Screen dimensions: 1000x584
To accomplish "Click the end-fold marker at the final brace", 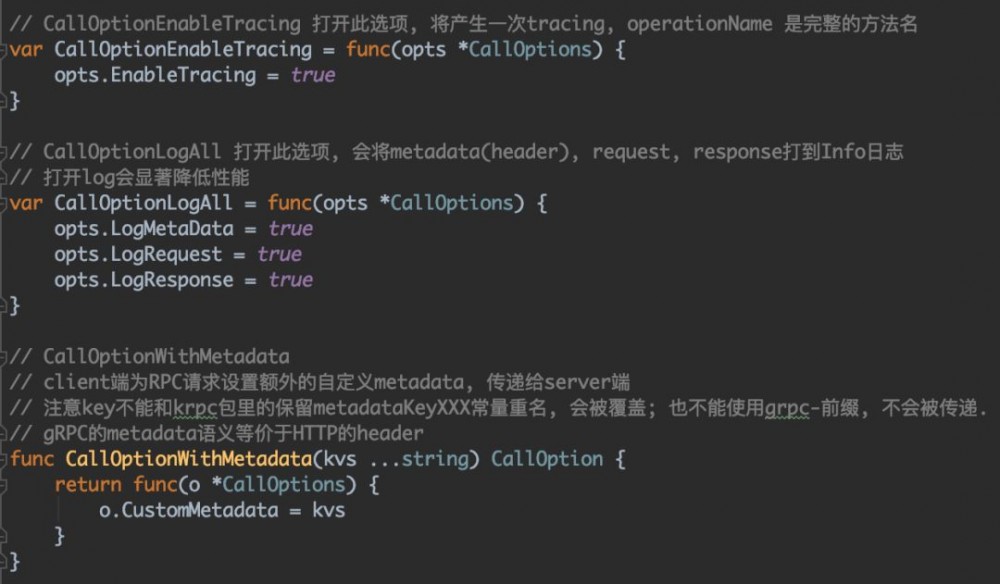I will pos(5,562).
